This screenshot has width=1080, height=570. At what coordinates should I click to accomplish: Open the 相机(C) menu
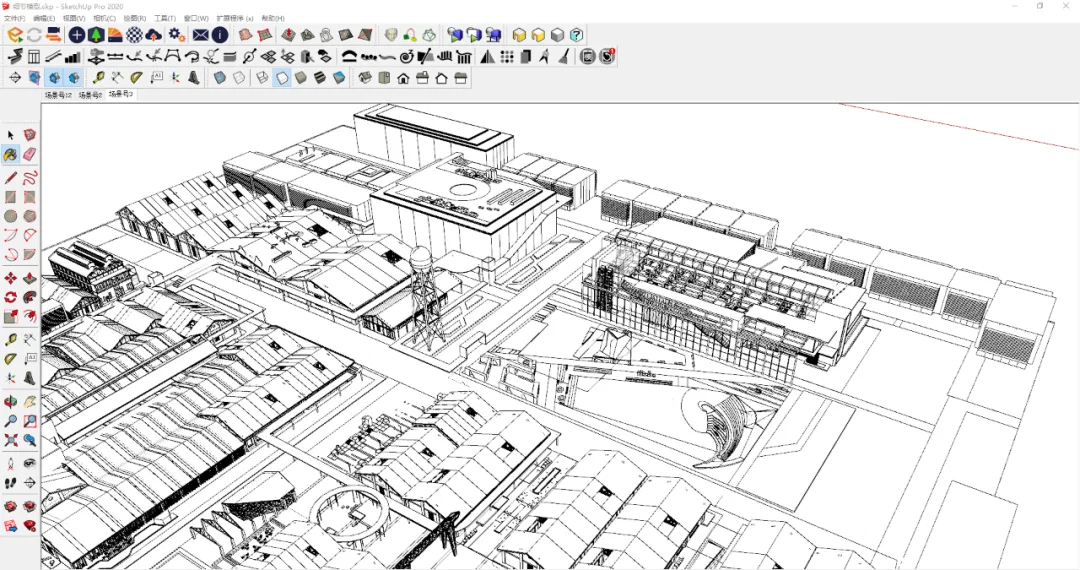point(104,19)
